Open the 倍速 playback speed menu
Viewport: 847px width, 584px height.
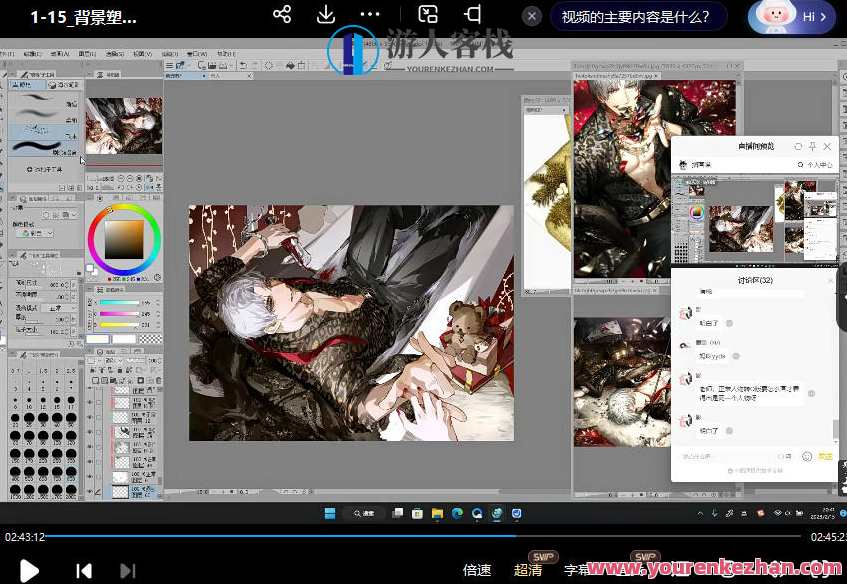pos(477,569)
